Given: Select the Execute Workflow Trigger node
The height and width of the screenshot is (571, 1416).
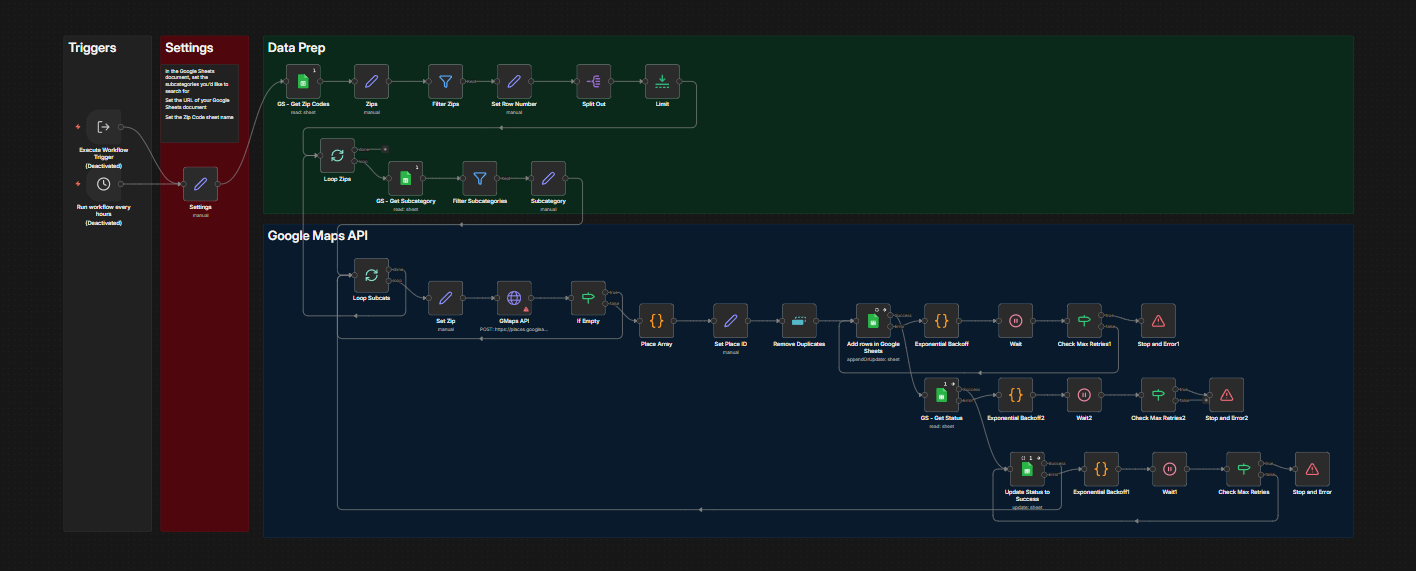Looking at the screenshot, I should tap(102, 127).
